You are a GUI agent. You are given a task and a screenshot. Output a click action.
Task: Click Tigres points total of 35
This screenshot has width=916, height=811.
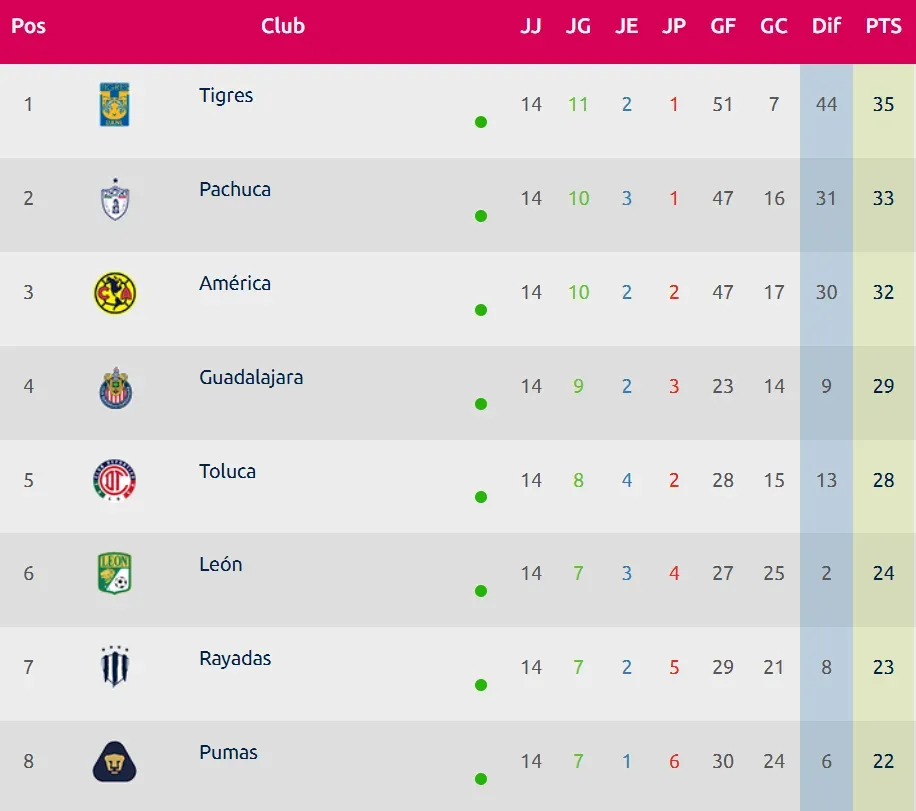tap(883, 104)
